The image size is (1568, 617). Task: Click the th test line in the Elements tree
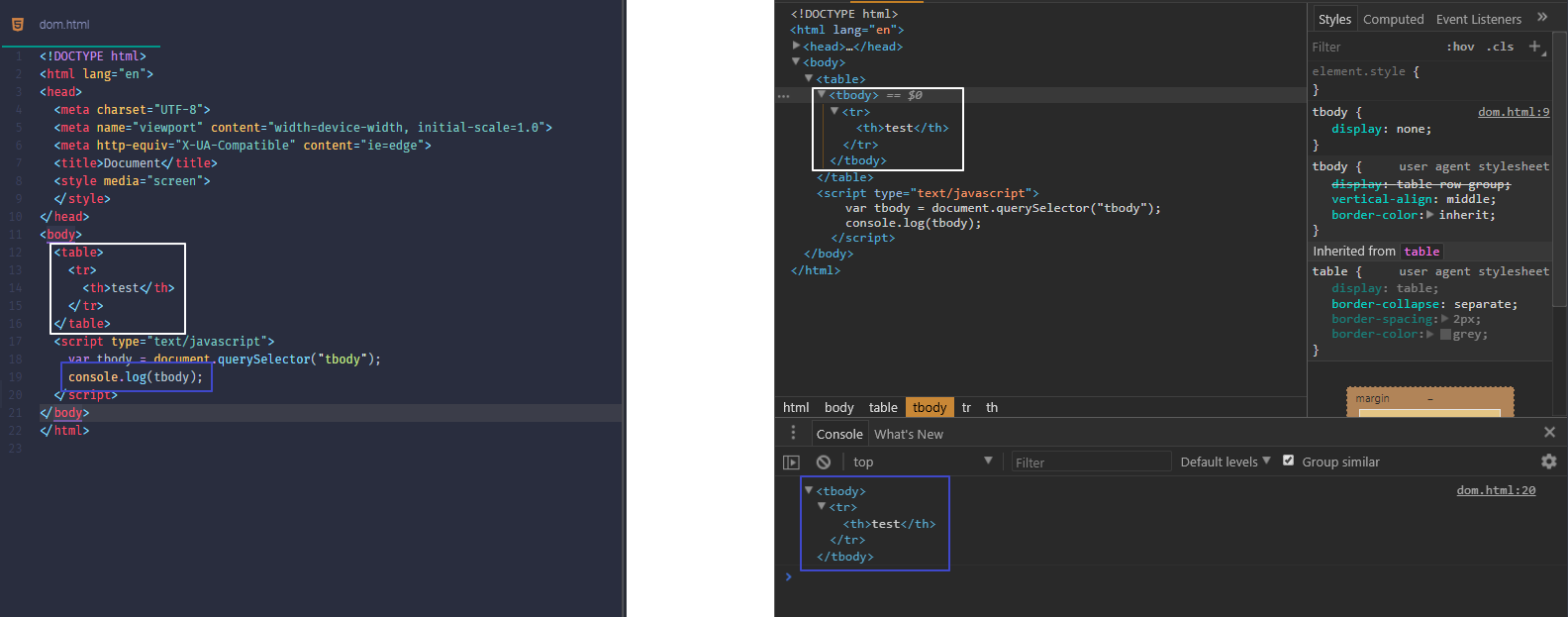point(902,128)
